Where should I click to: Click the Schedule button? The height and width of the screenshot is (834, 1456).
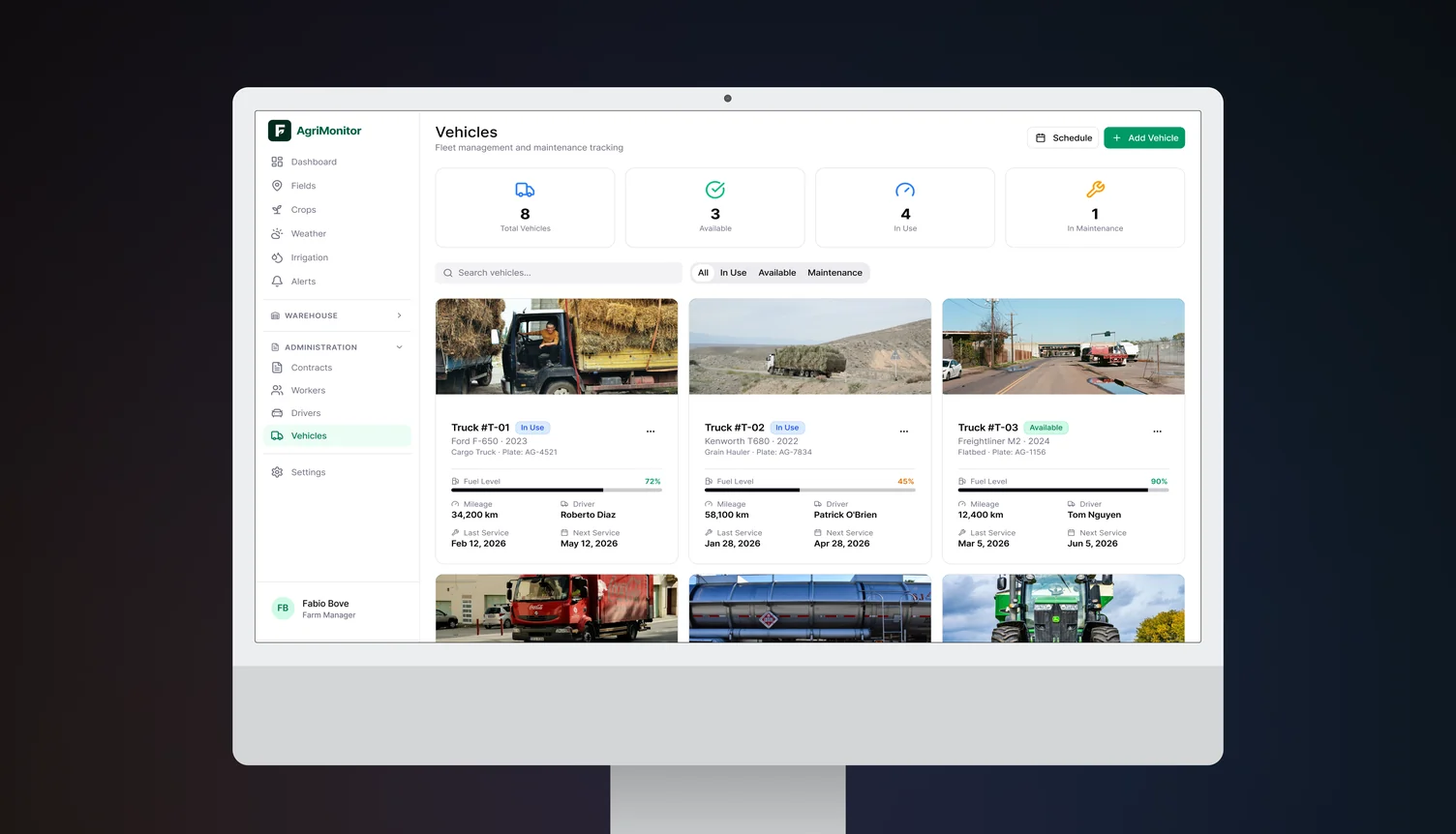[1064, 138]
